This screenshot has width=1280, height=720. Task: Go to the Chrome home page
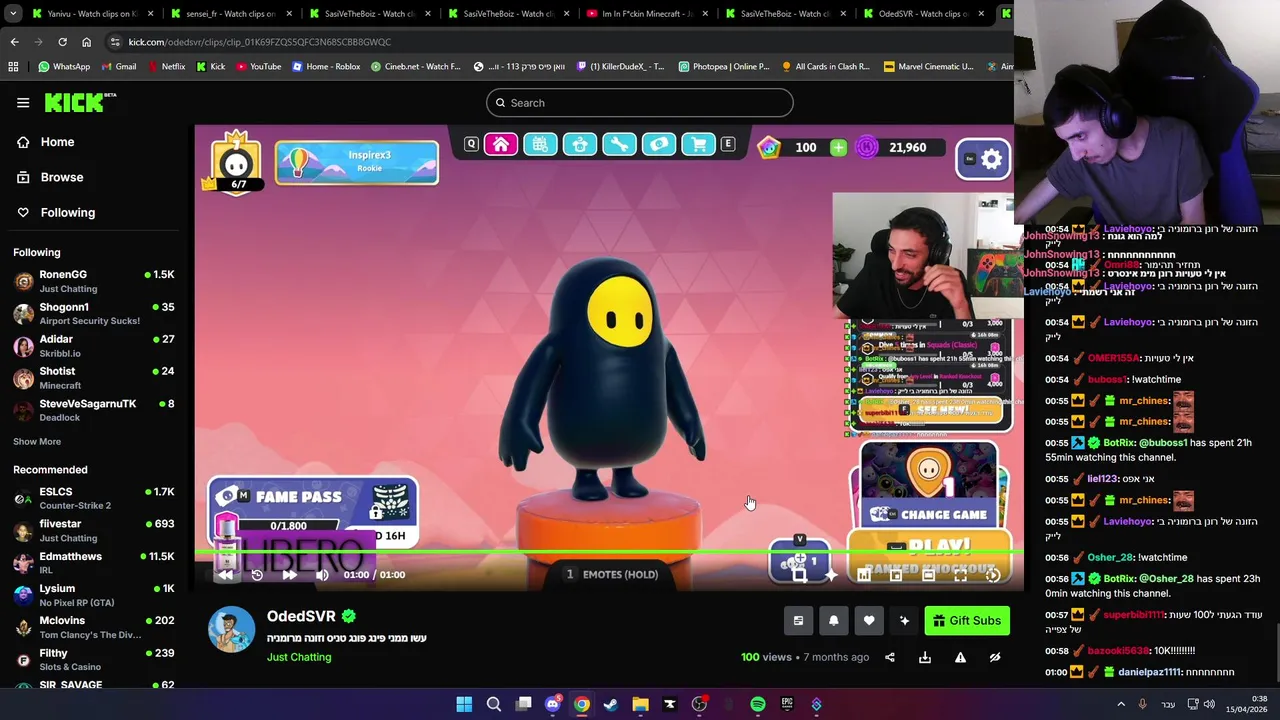86,42
